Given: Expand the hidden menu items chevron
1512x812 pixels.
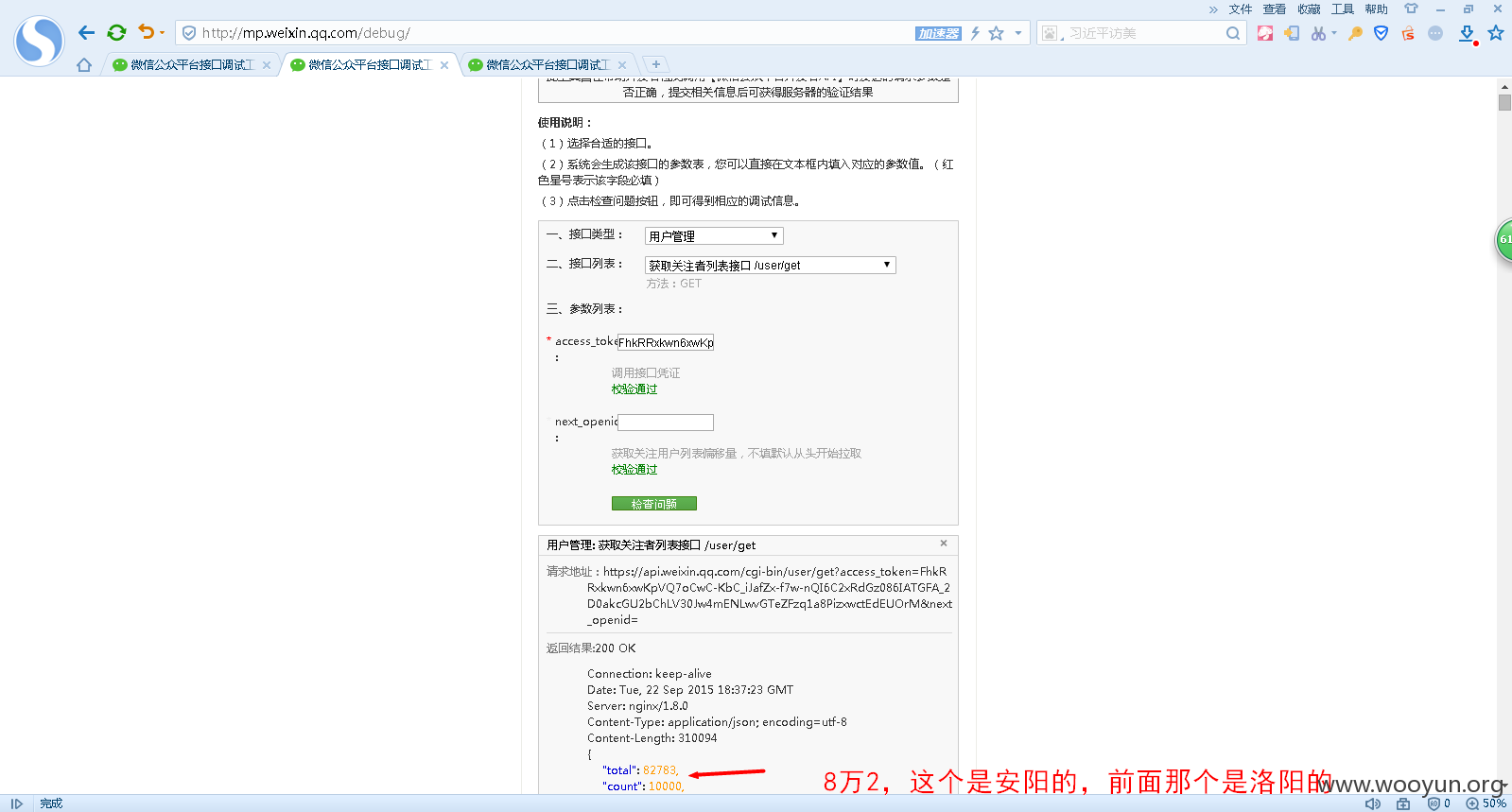Looking at the screenshot, I should tap(1213, 9).
